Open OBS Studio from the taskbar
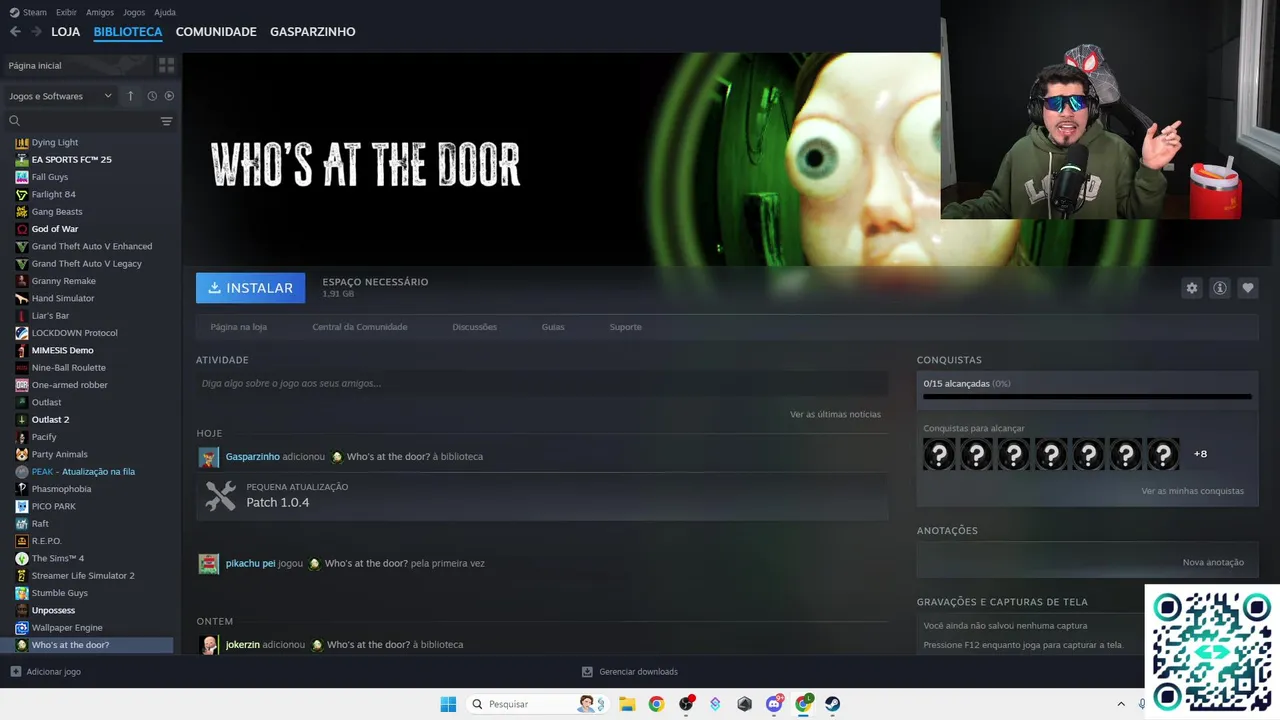Viewport: 1280px width, 720px height. click(x=686, y=704)
